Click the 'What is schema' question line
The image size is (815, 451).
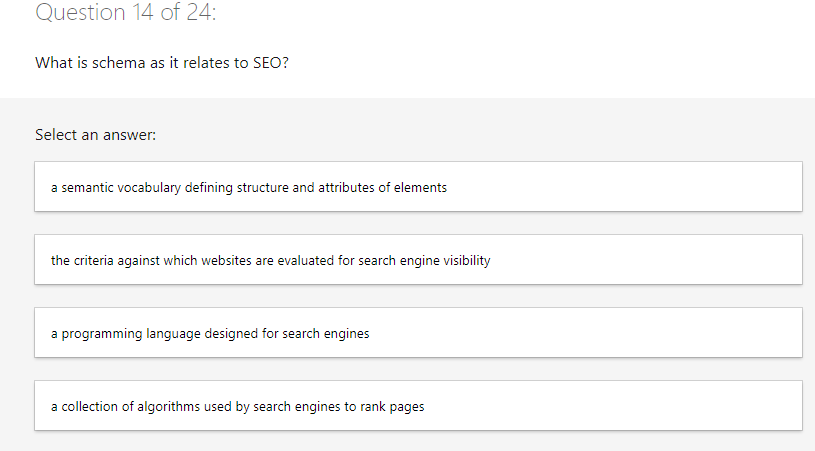(162, 63)
